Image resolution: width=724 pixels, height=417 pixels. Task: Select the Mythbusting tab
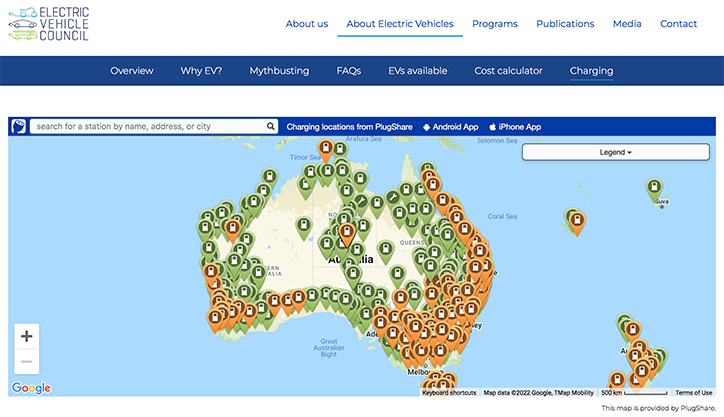pos(279,71)
